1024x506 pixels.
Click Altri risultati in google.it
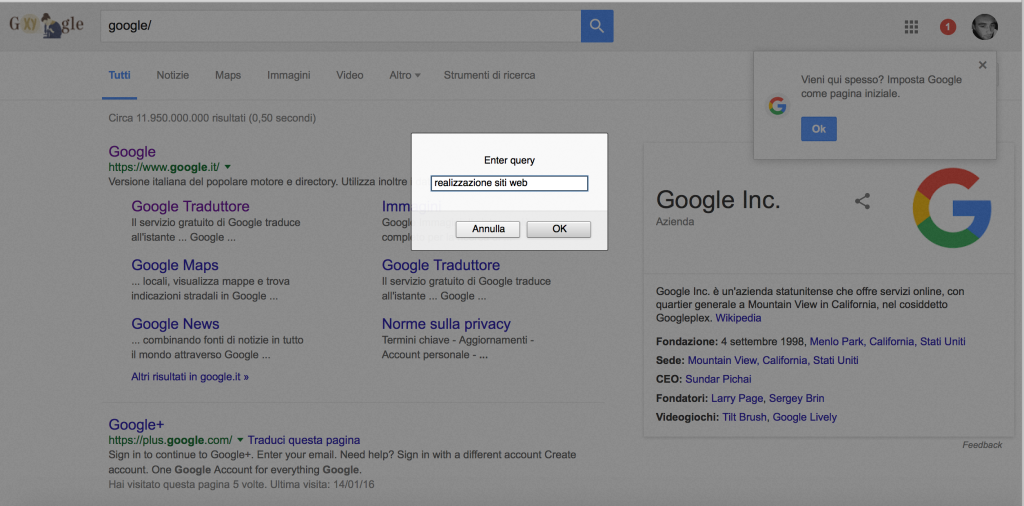point(190,377)
